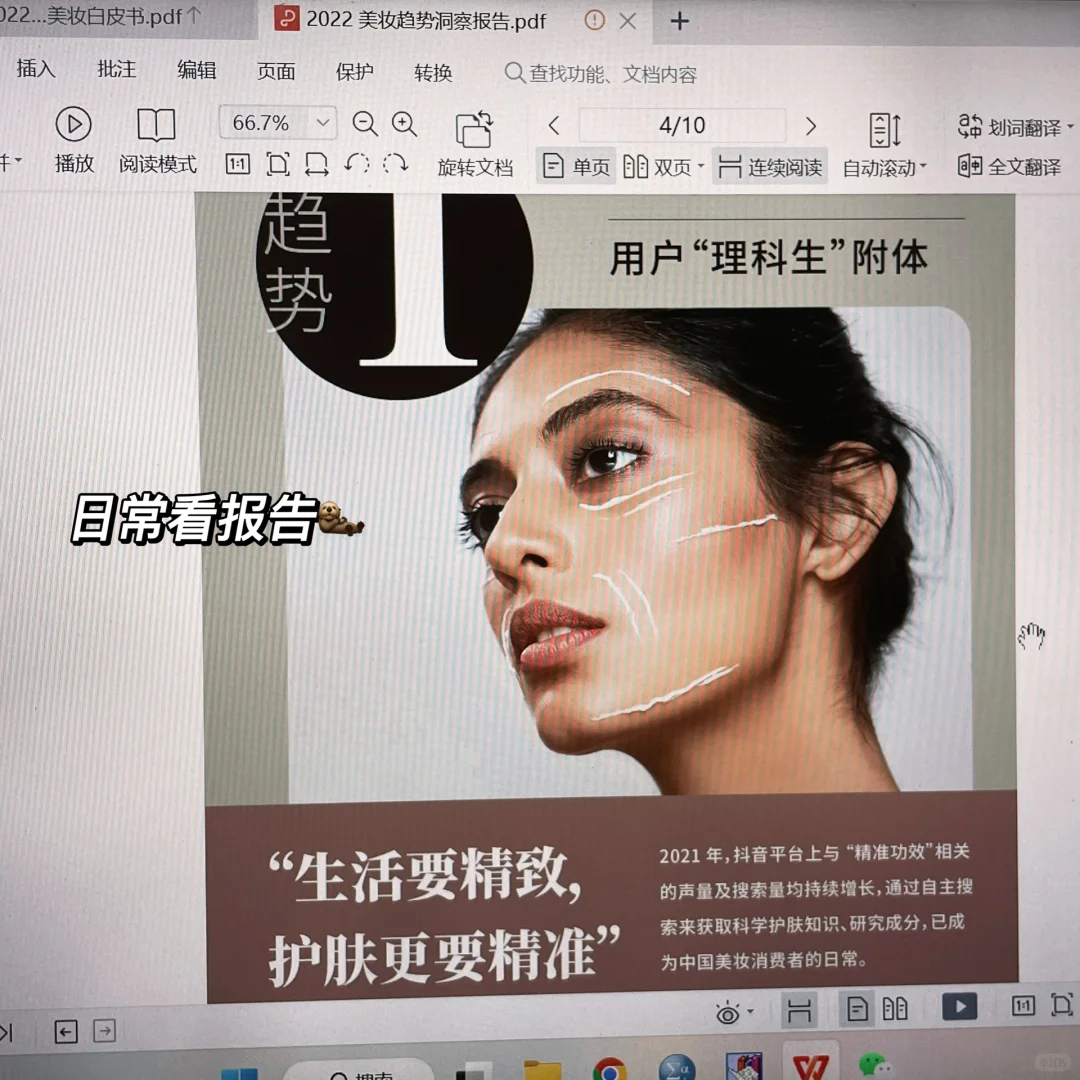This screenshot has height=1080, width=1080.
Task: Go to the next page arrow
Action: coord(811,126)
